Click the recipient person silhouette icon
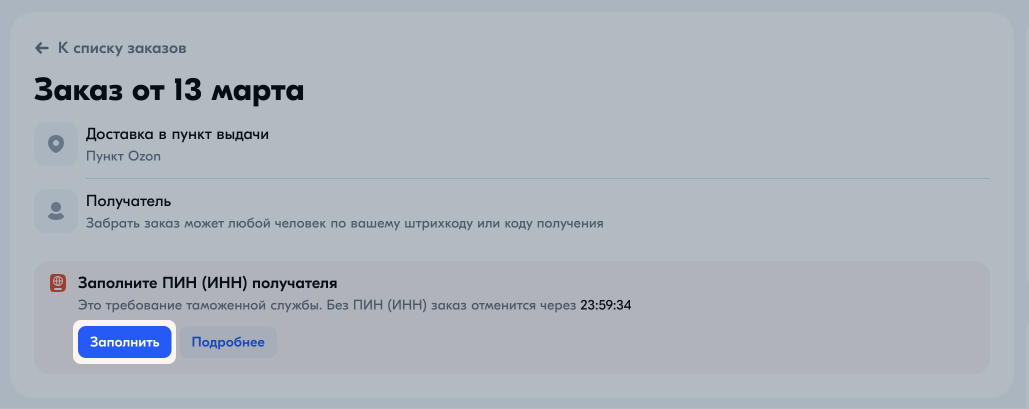1029x409 pixels. pos(56,211)
